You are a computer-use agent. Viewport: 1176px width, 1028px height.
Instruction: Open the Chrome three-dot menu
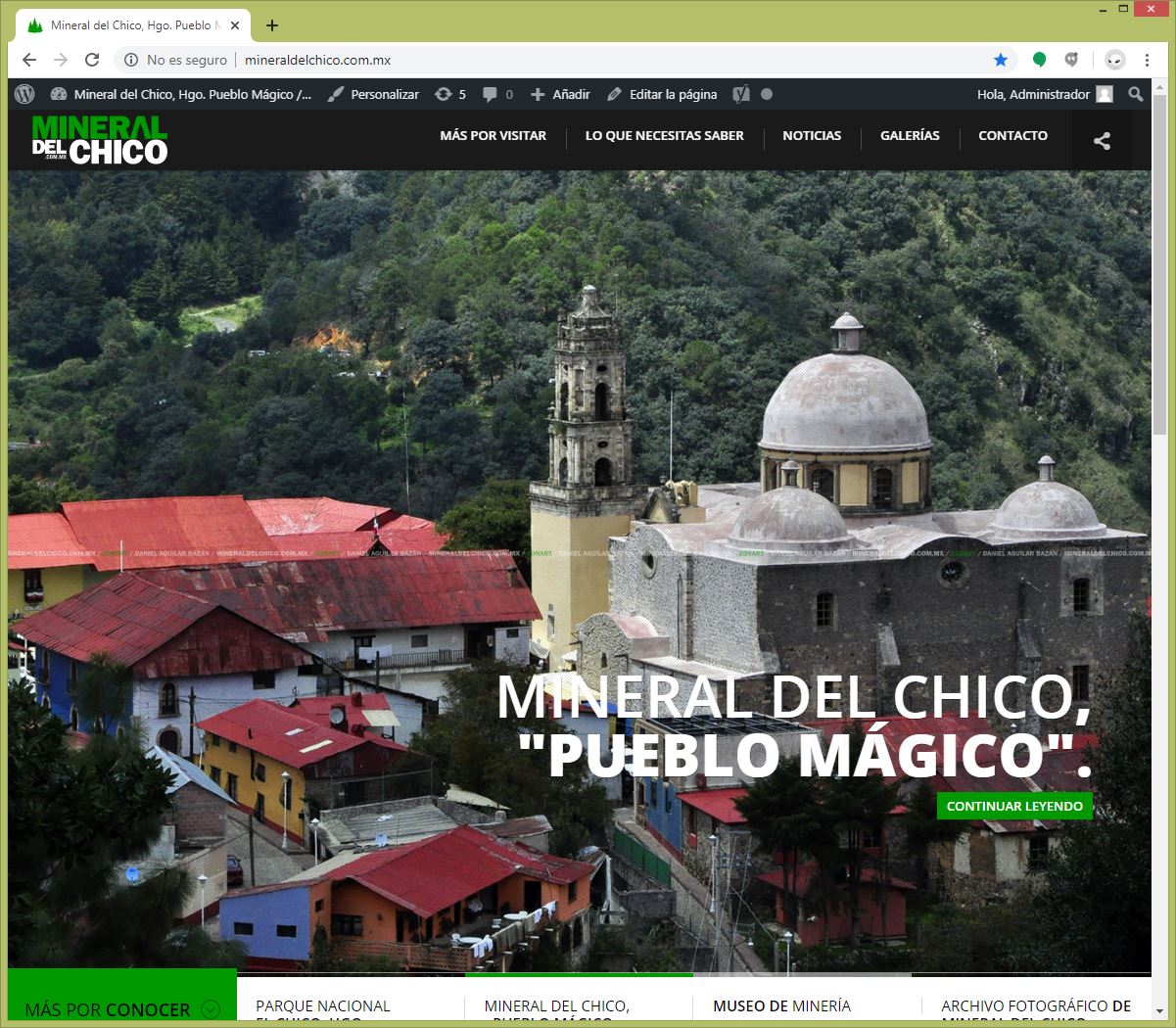(1147, 60)
